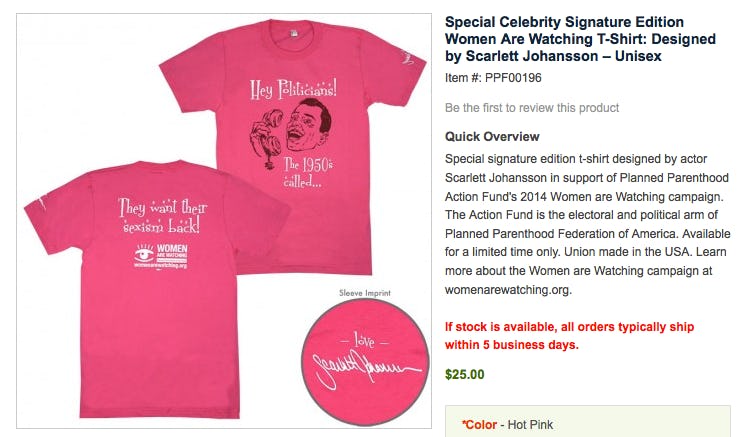Click the womenarewatching.org text in description
Image resolution: width=749 pixels, height=437 pixels.
tap(508, 290)
